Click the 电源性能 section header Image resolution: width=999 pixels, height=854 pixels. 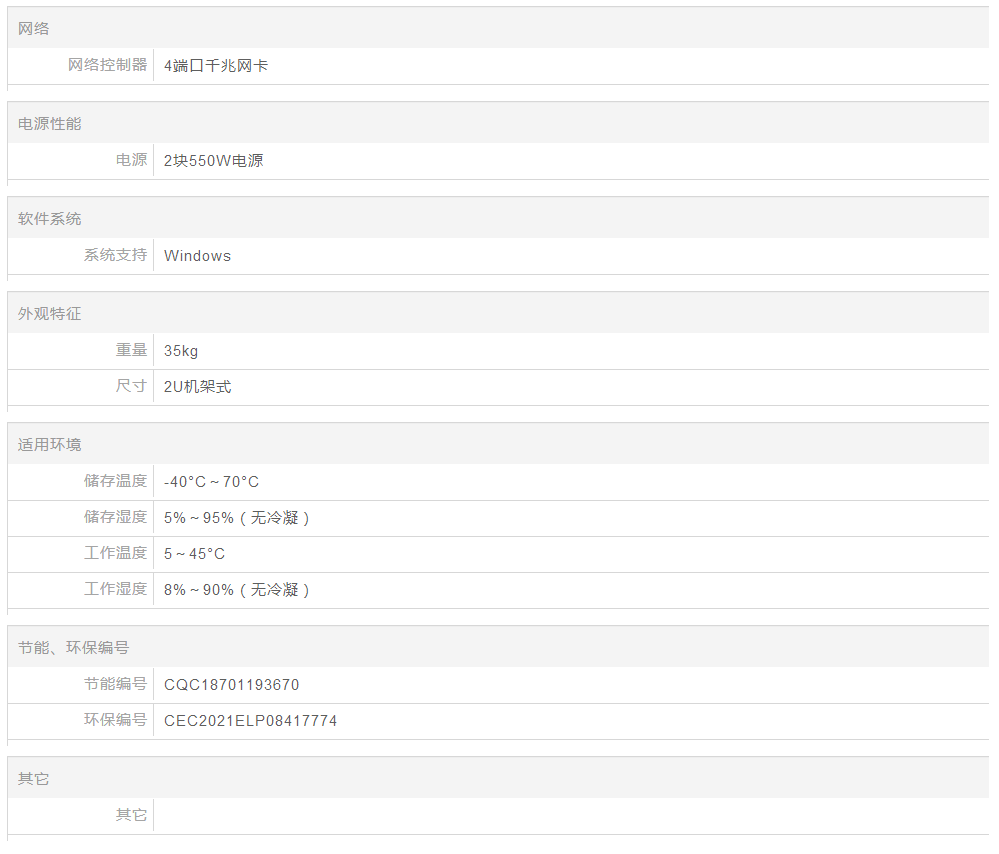tap(50, 124)
